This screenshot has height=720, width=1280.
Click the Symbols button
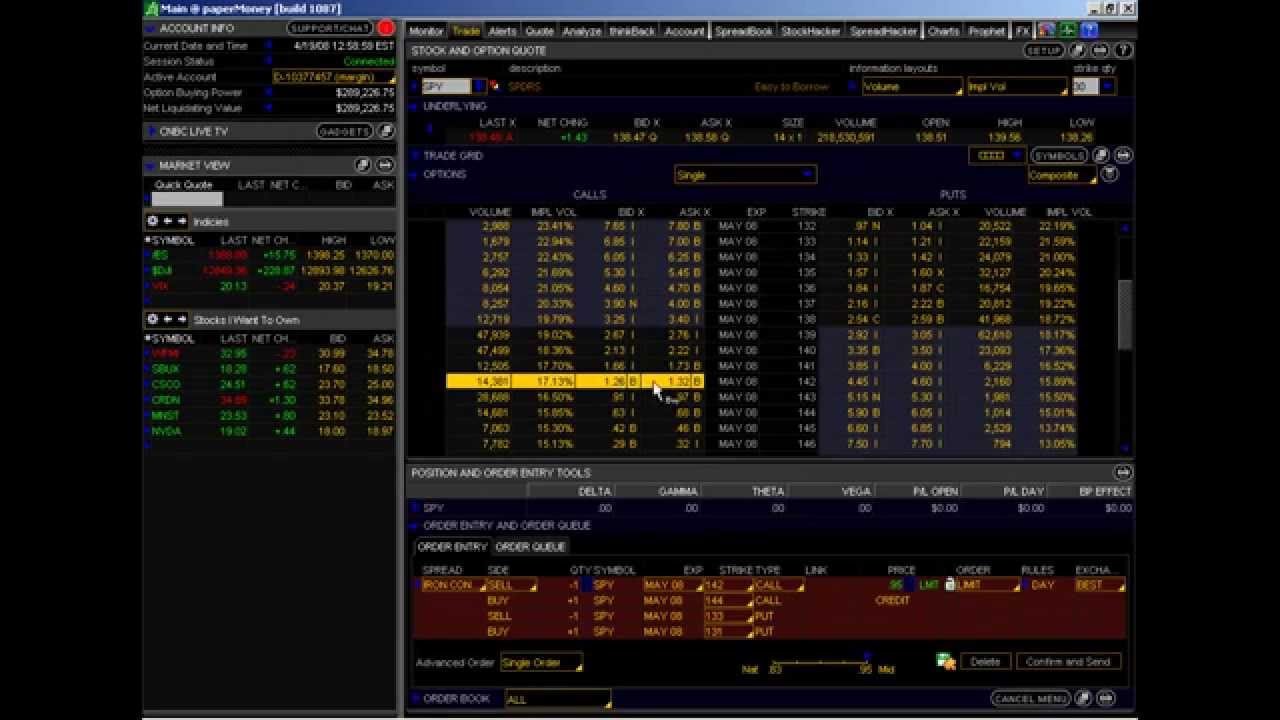click(x=1059, y=155)
